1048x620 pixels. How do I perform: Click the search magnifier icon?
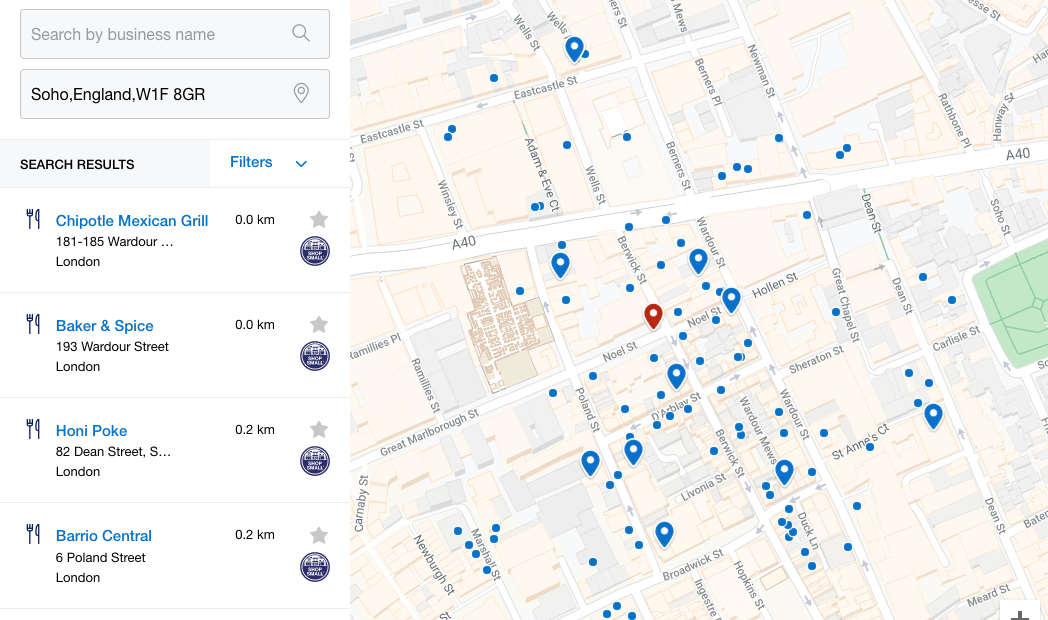(x=301, y=34)
